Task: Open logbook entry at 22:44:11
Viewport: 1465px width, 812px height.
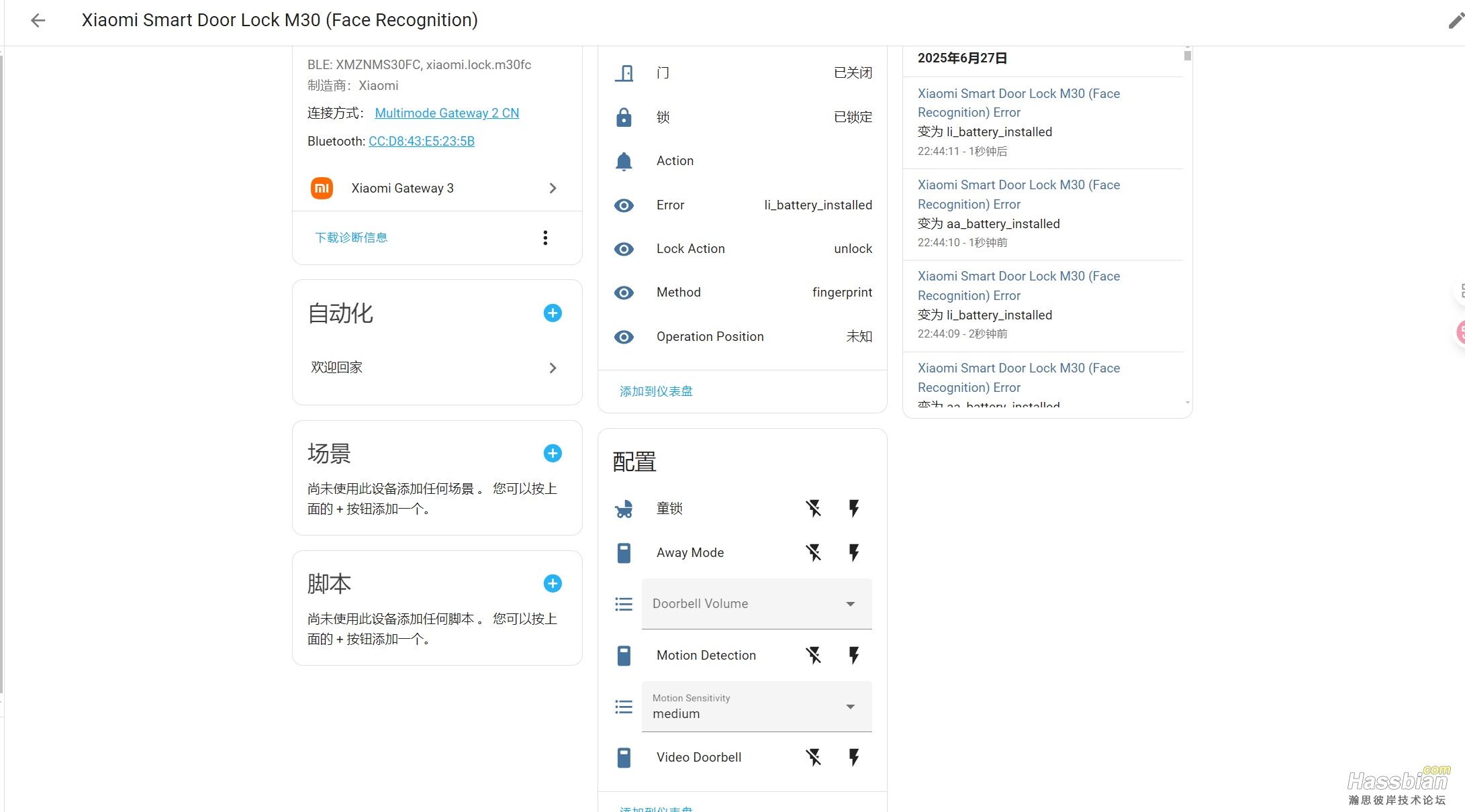Action: [1043, 122]
